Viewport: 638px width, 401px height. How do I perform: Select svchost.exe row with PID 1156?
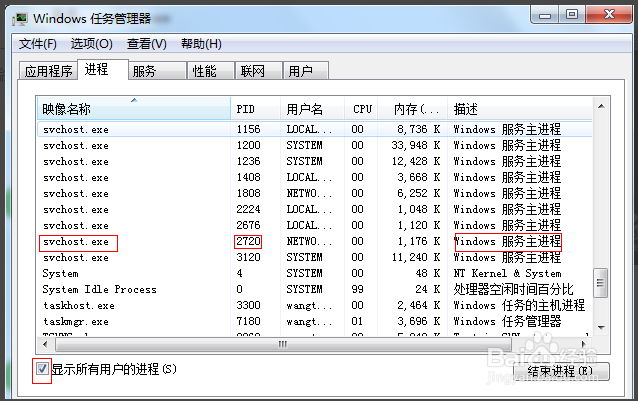click(x=315, y=129)
